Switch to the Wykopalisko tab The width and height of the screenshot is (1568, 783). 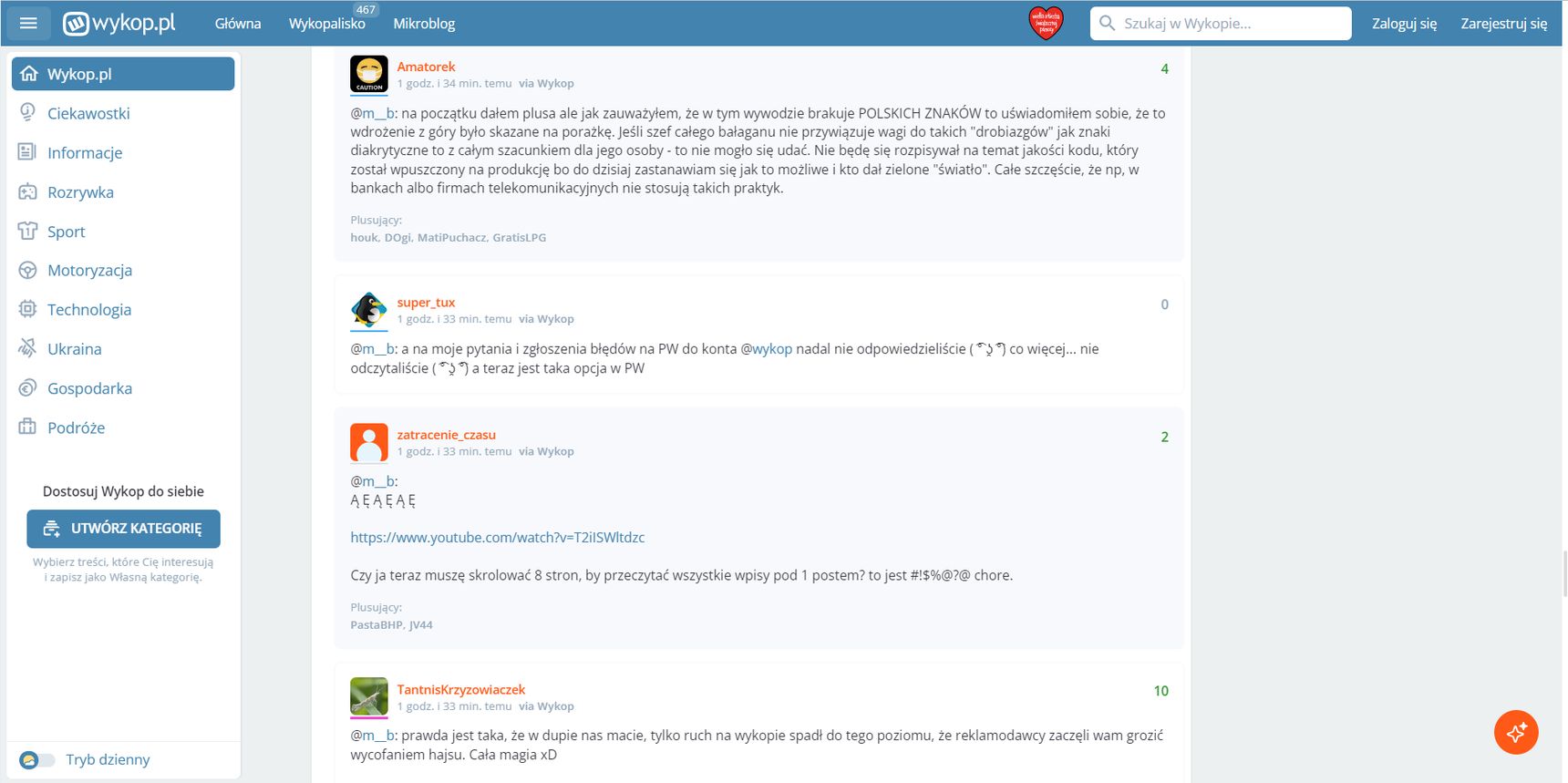click(x=327, y=24)
